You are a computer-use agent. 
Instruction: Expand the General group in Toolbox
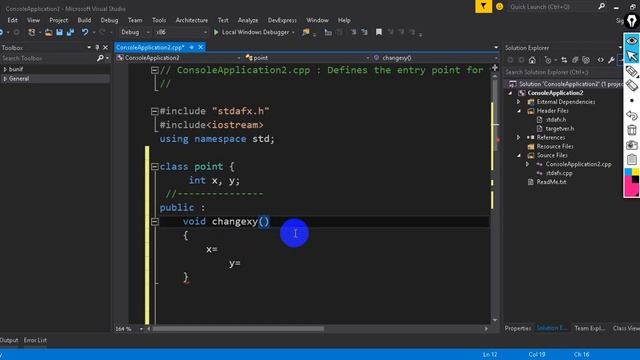click(x=5, y=79)
